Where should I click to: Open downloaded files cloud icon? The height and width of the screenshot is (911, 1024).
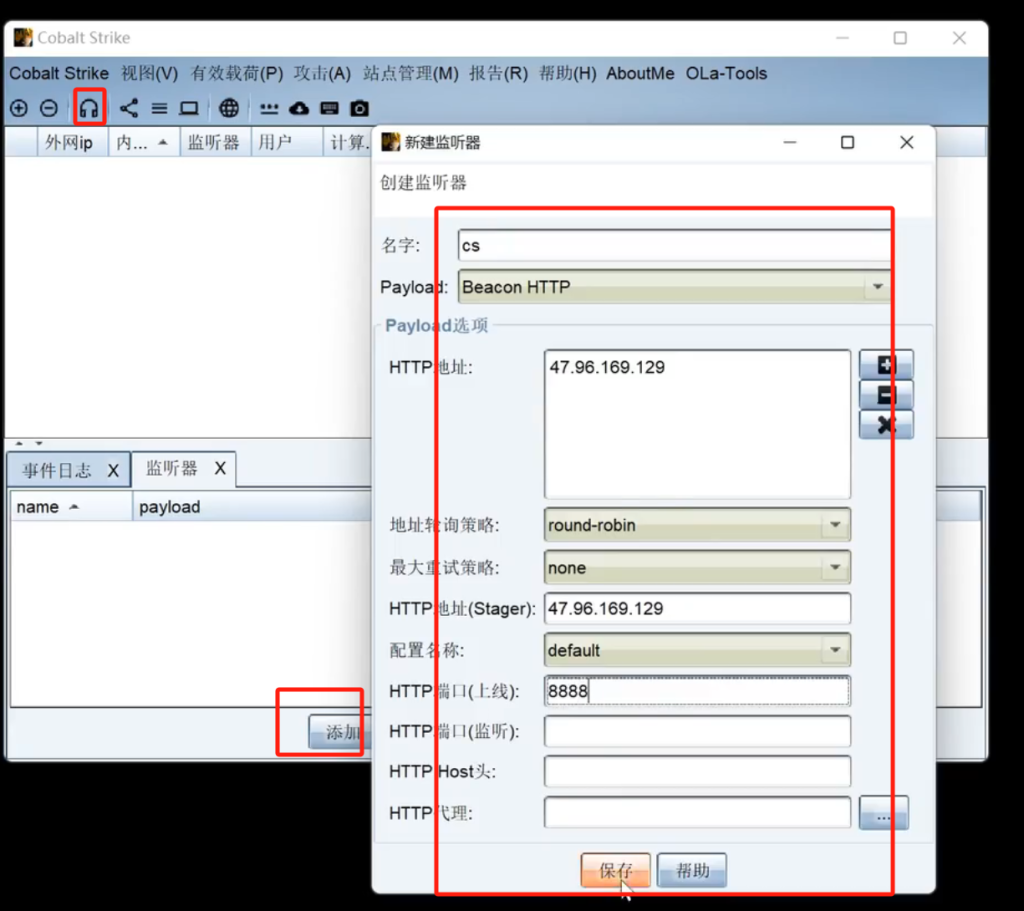299,108
